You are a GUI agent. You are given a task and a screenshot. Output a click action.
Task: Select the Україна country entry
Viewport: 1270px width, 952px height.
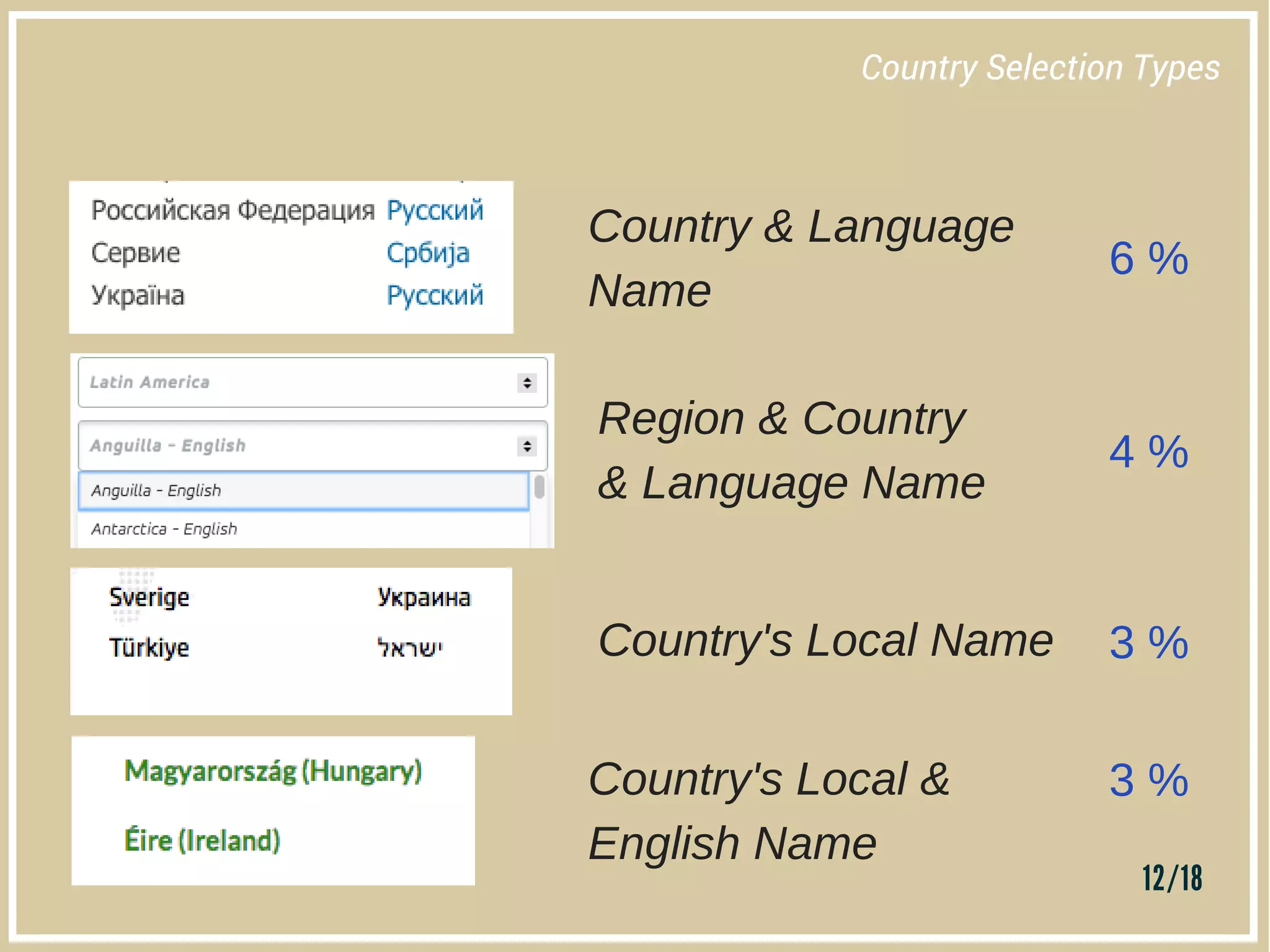[x=138, y=296]
